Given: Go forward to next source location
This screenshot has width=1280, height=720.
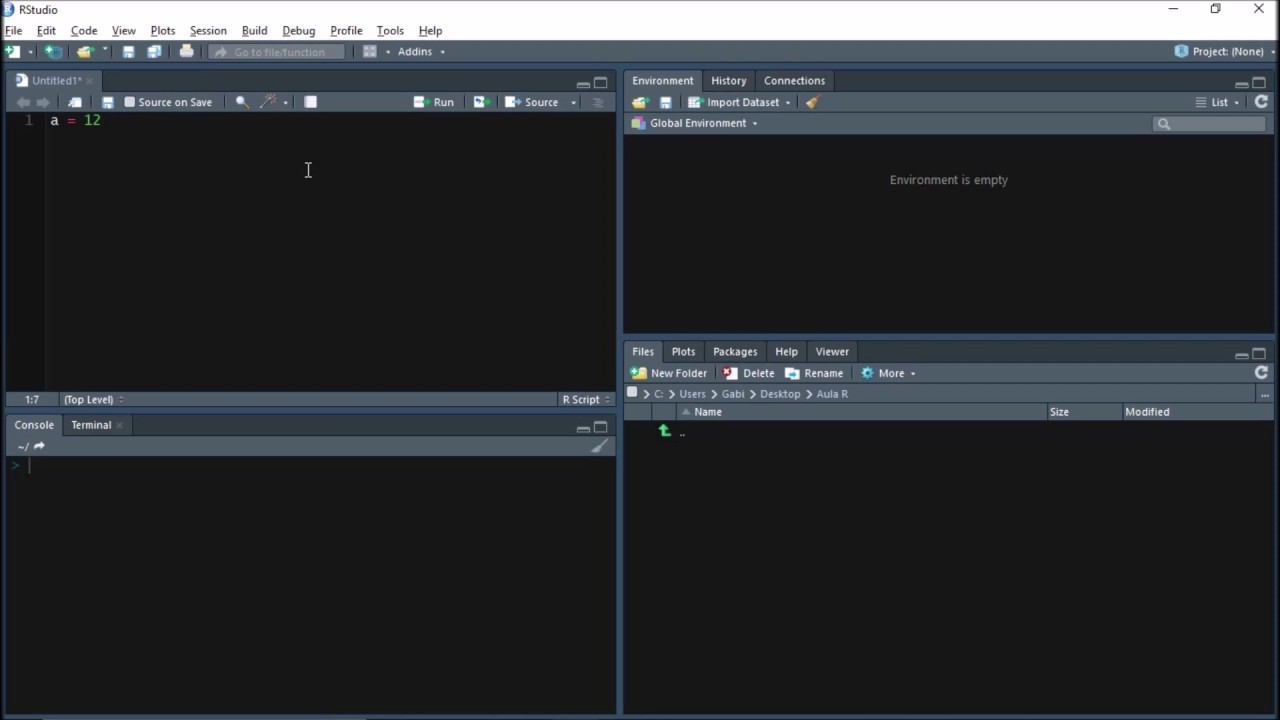Looking at the screenshot, I should (43, 102).
